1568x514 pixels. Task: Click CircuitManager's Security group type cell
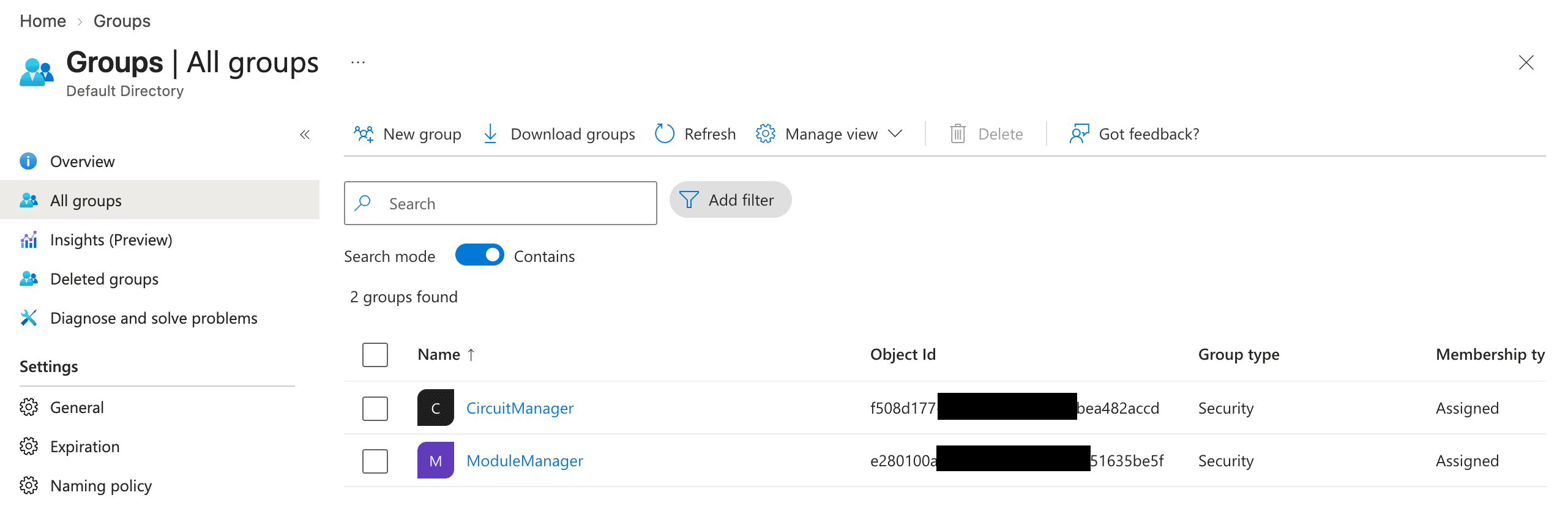(1226, 408)
